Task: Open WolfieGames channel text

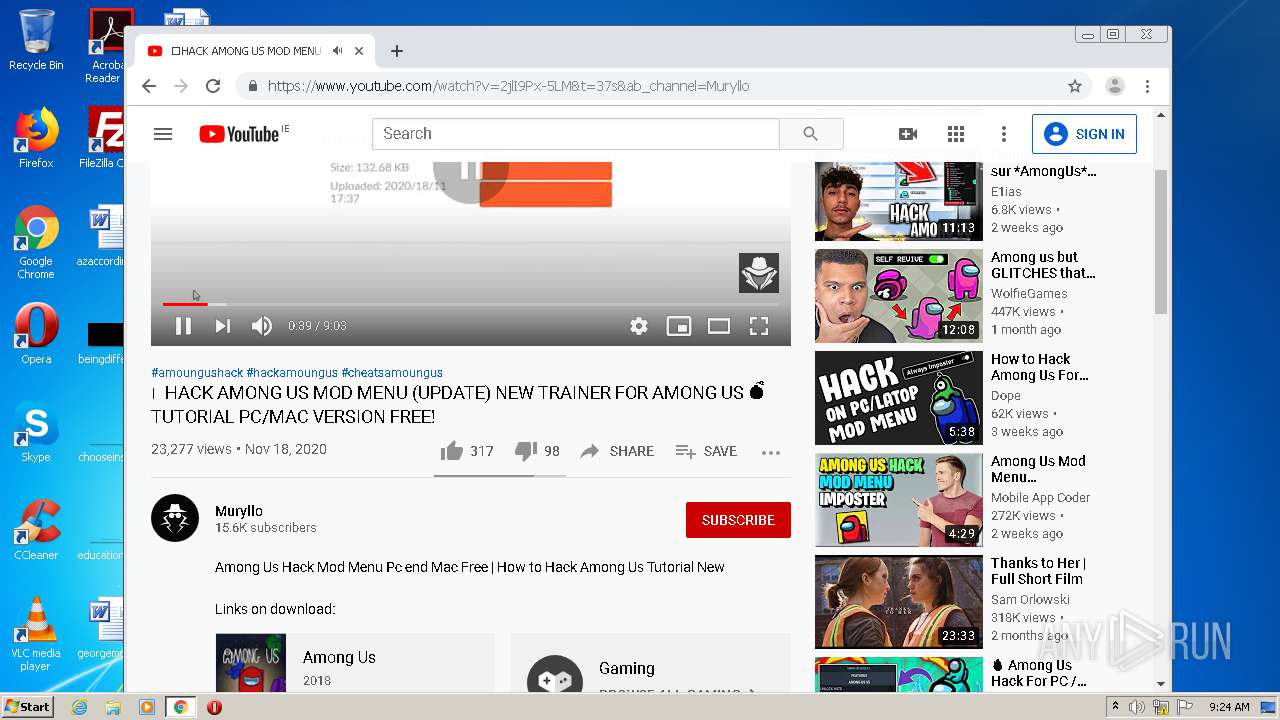Action: (1029, 293)
